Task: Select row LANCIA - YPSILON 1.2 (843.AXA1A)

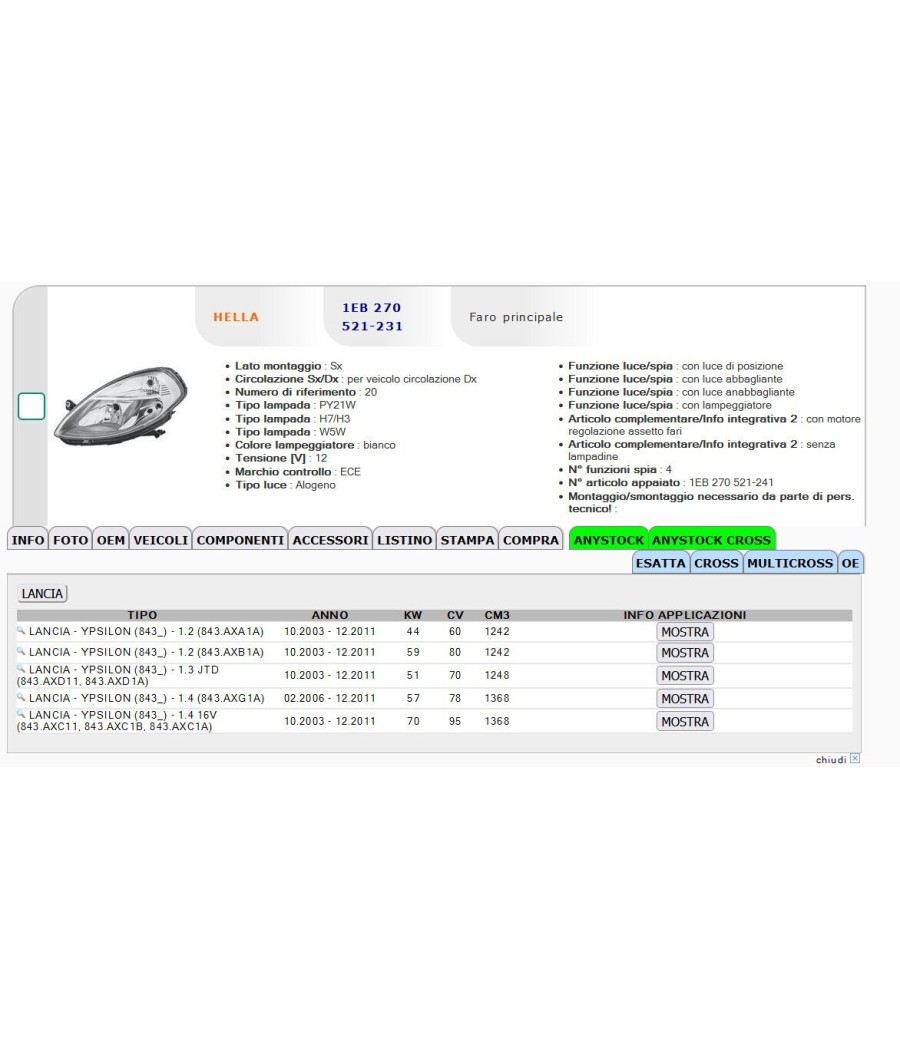Action: click(435, 631)
